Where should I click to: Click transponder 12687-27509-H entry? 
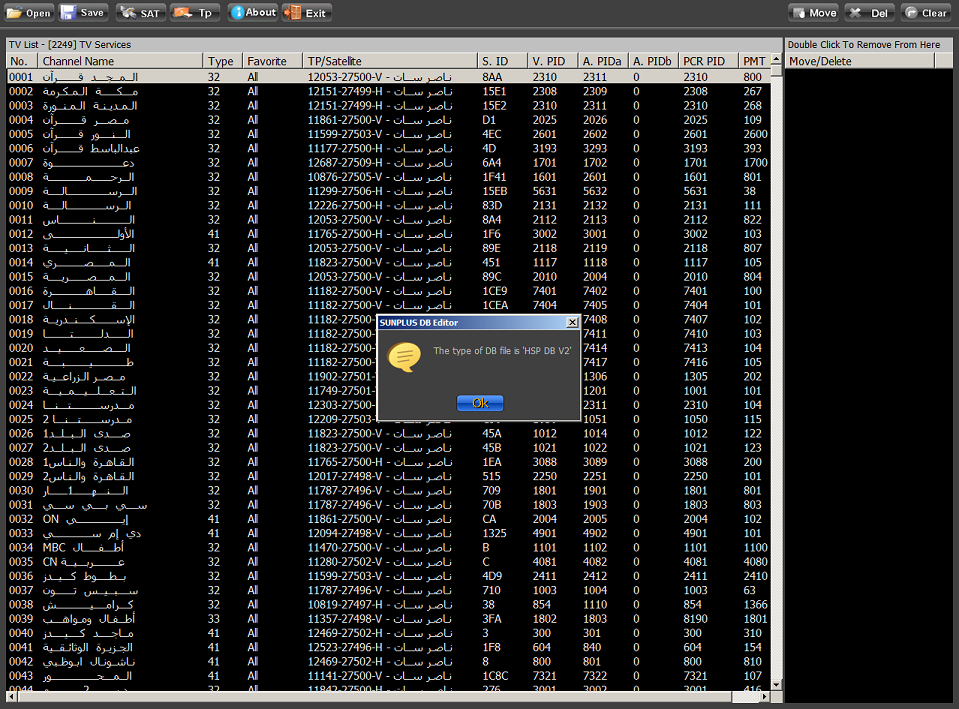379,163
